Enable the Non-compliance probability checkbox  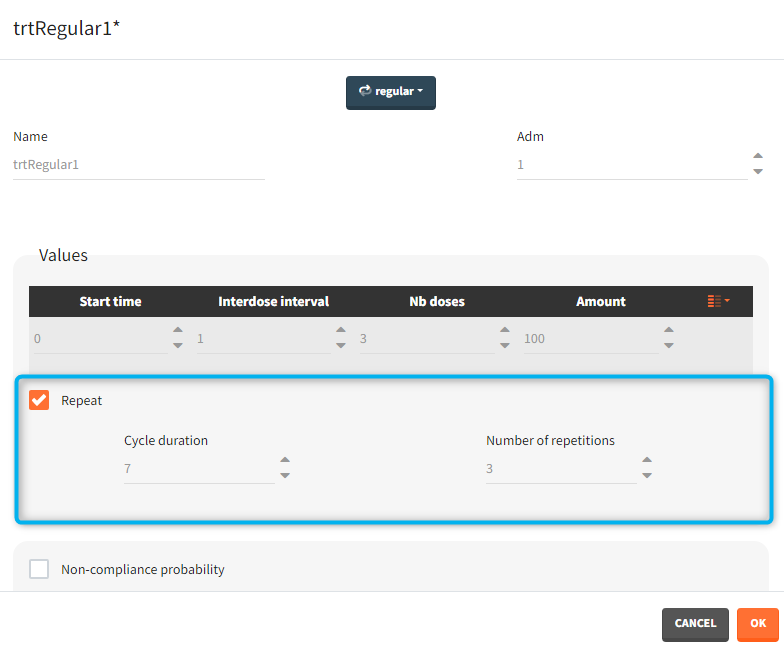[x=39, y=569]
